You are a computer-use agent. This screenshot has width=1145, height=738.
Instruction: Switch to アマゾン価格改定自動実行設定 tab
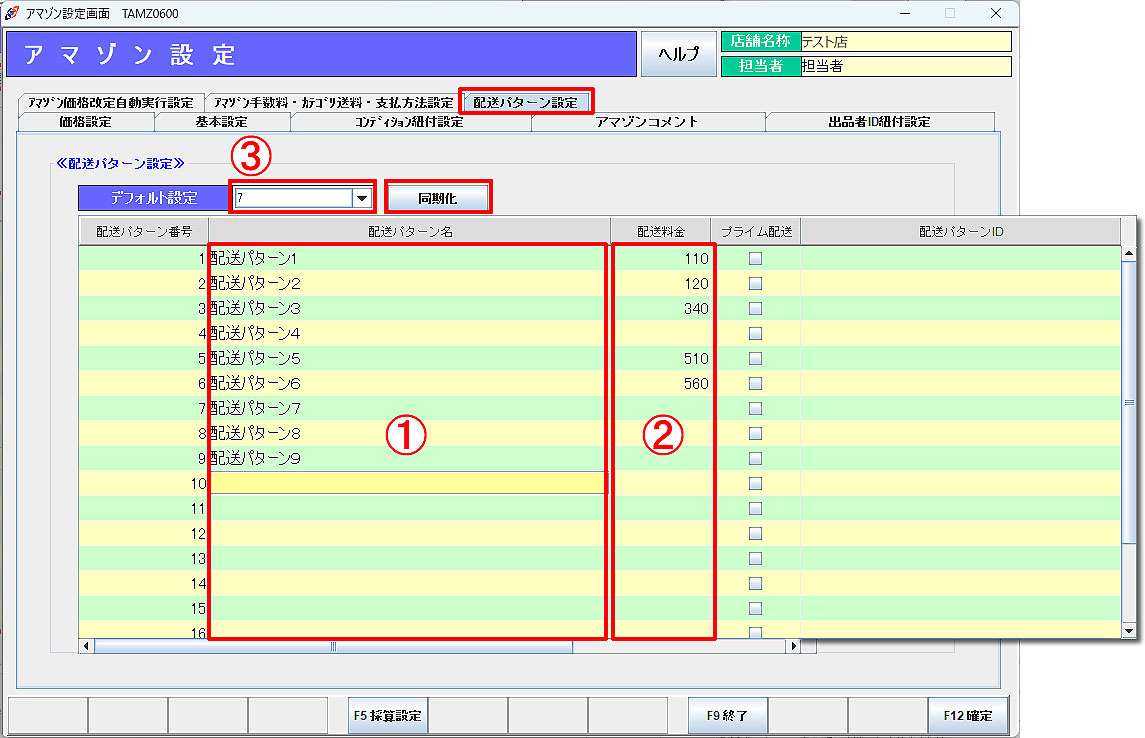coord(110,102)
